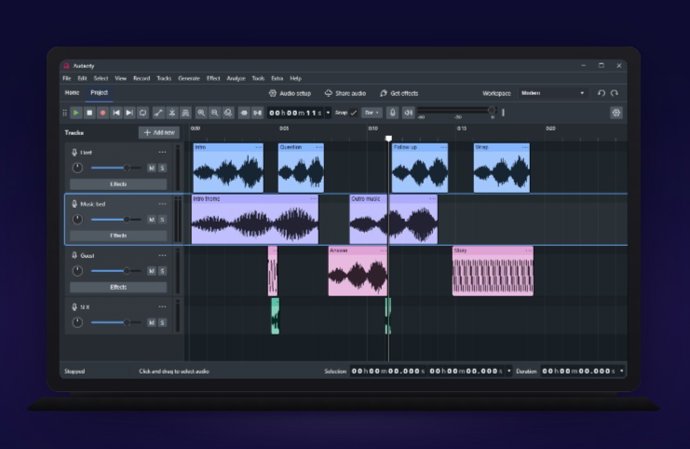This screenshot has height=449, width=690.
Task: Mute the Guest track
Action: pos(151,271)
